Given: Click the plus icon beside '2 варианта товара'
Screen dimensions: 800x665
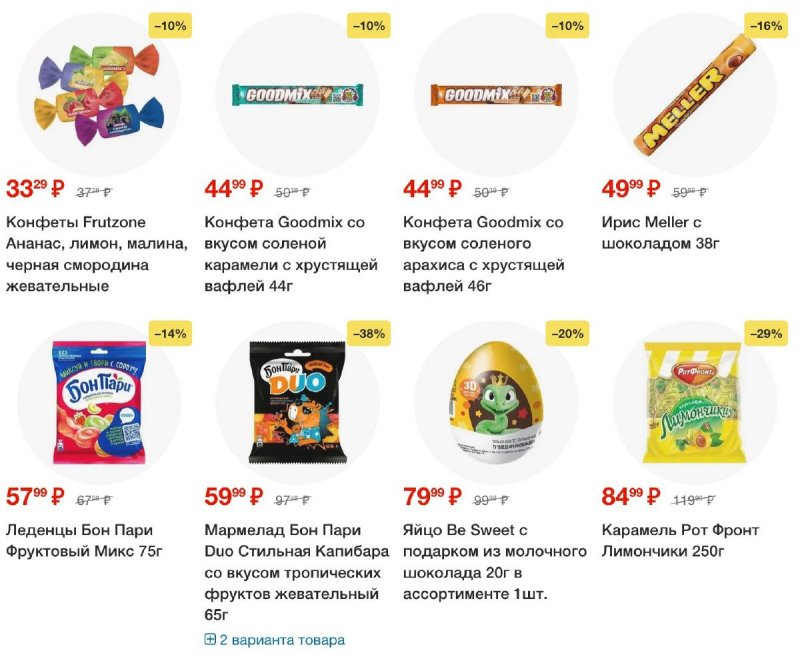Looking at the screenshot, I should (x=210, y=639).
